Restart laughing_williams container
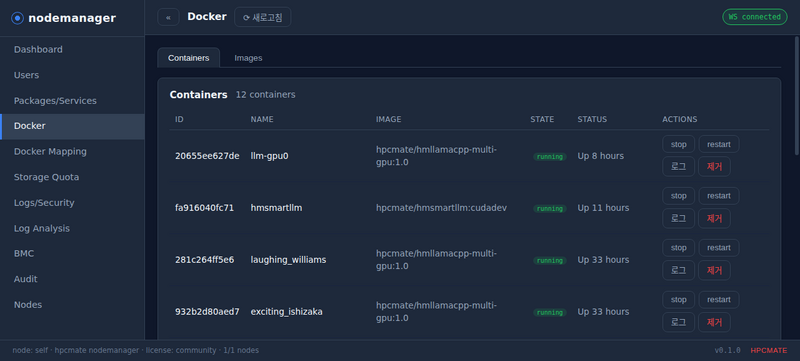Image resolution: width=800 pixels, height=361 pixels. pyautogui.click(x=719, y=248)
